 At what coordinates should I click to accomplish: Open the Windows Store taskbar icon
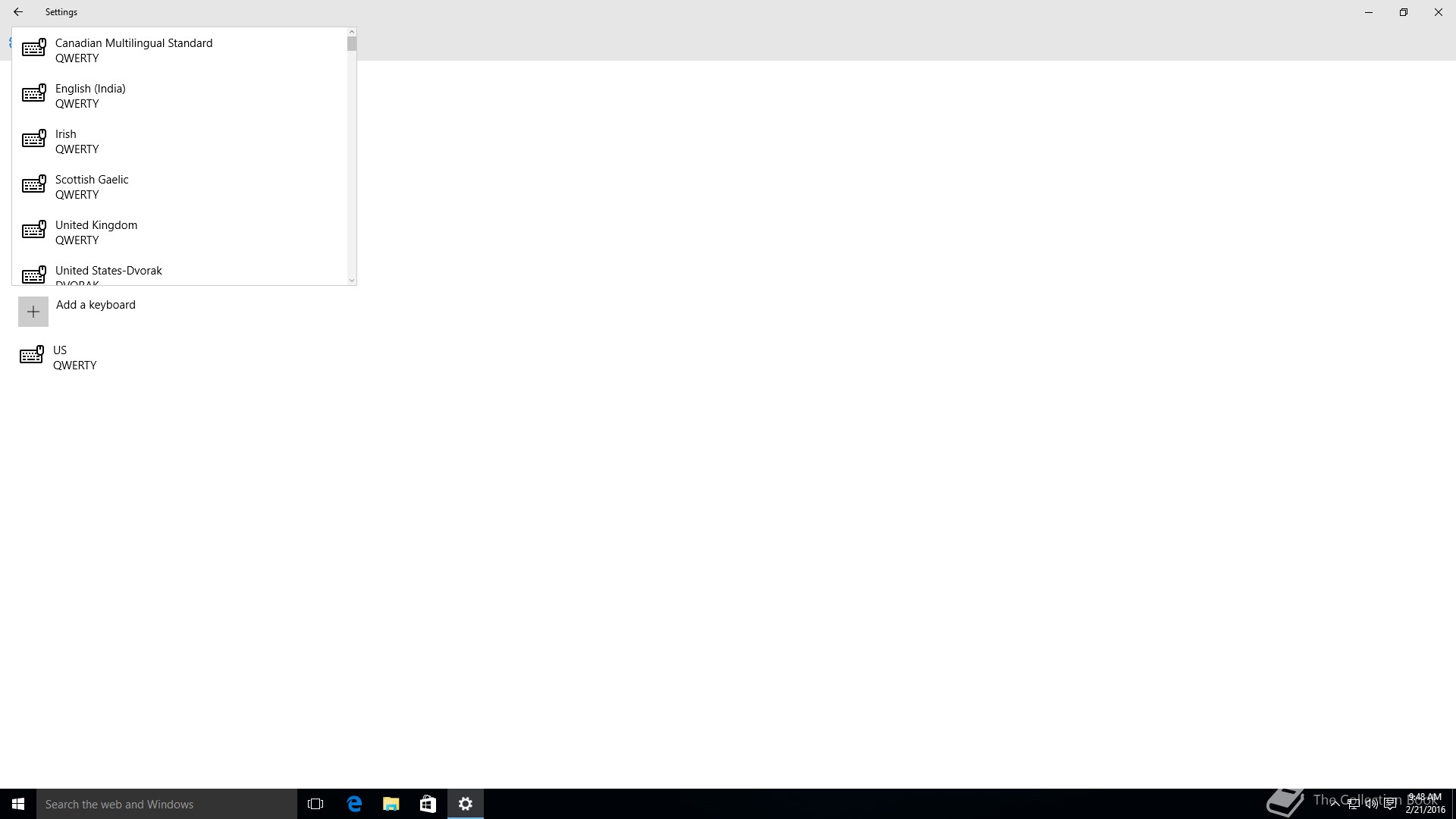pos(428,804)
